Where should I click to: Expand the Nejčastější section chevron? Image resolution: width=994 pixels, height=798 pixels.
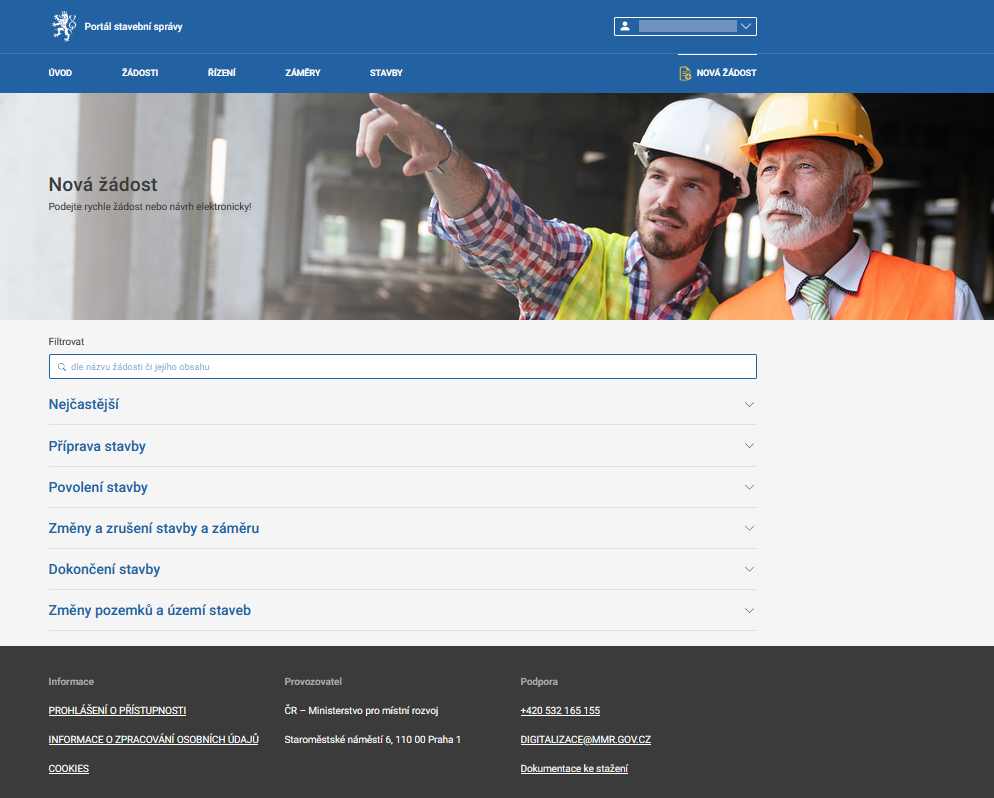click(749, 404)
